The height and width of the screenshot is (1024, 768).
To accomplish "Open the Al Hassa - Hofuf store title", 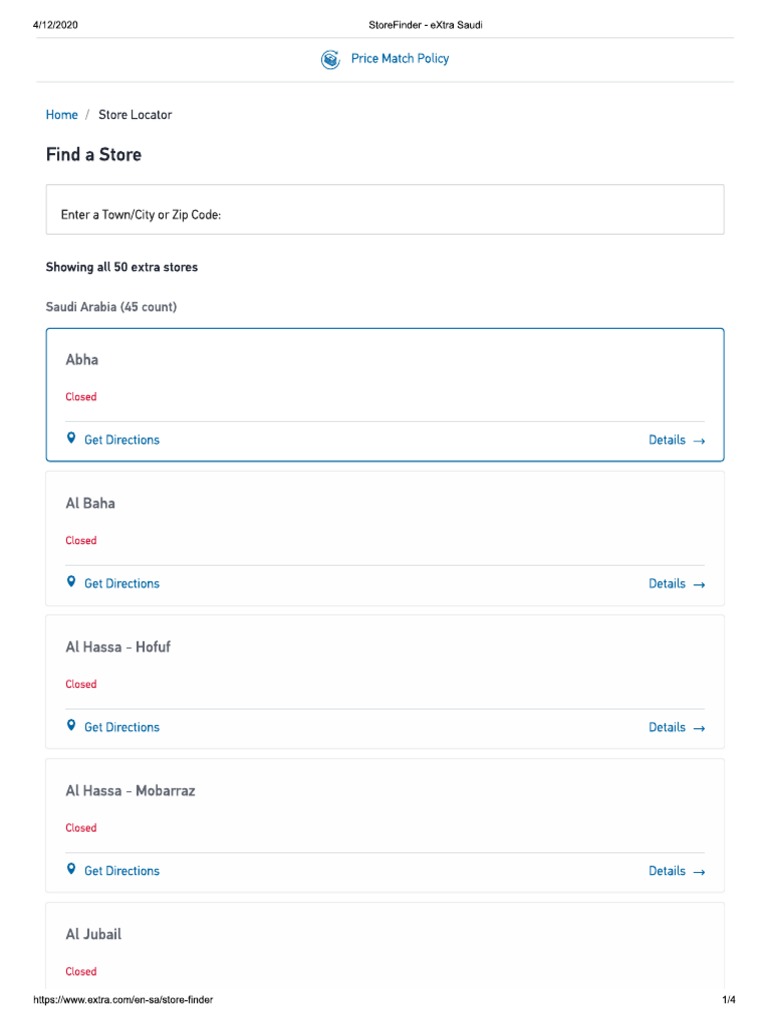I will [x=118, y=647].
